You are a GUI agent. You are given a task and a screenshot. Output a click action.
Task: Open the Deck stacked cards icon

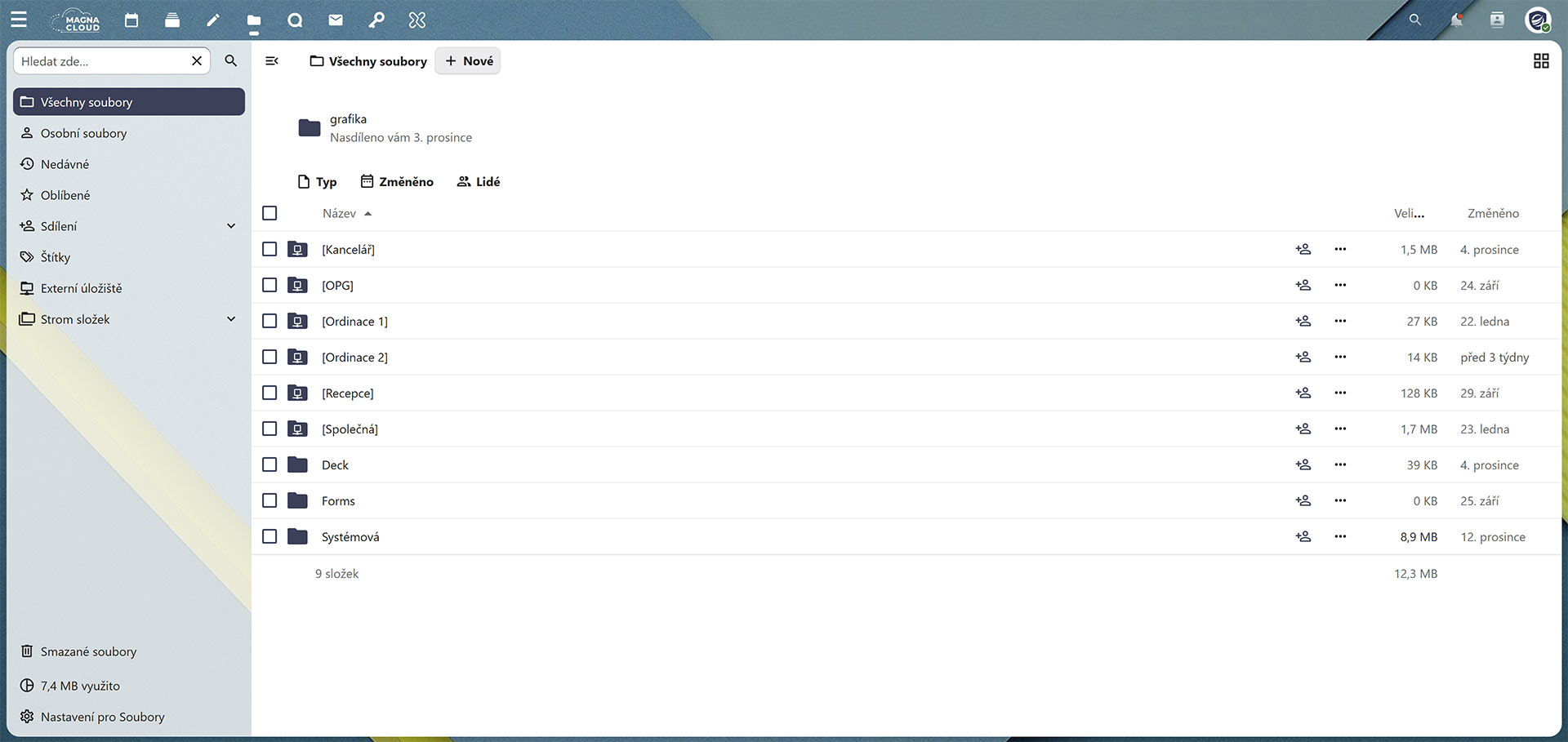tap(172, 20)
